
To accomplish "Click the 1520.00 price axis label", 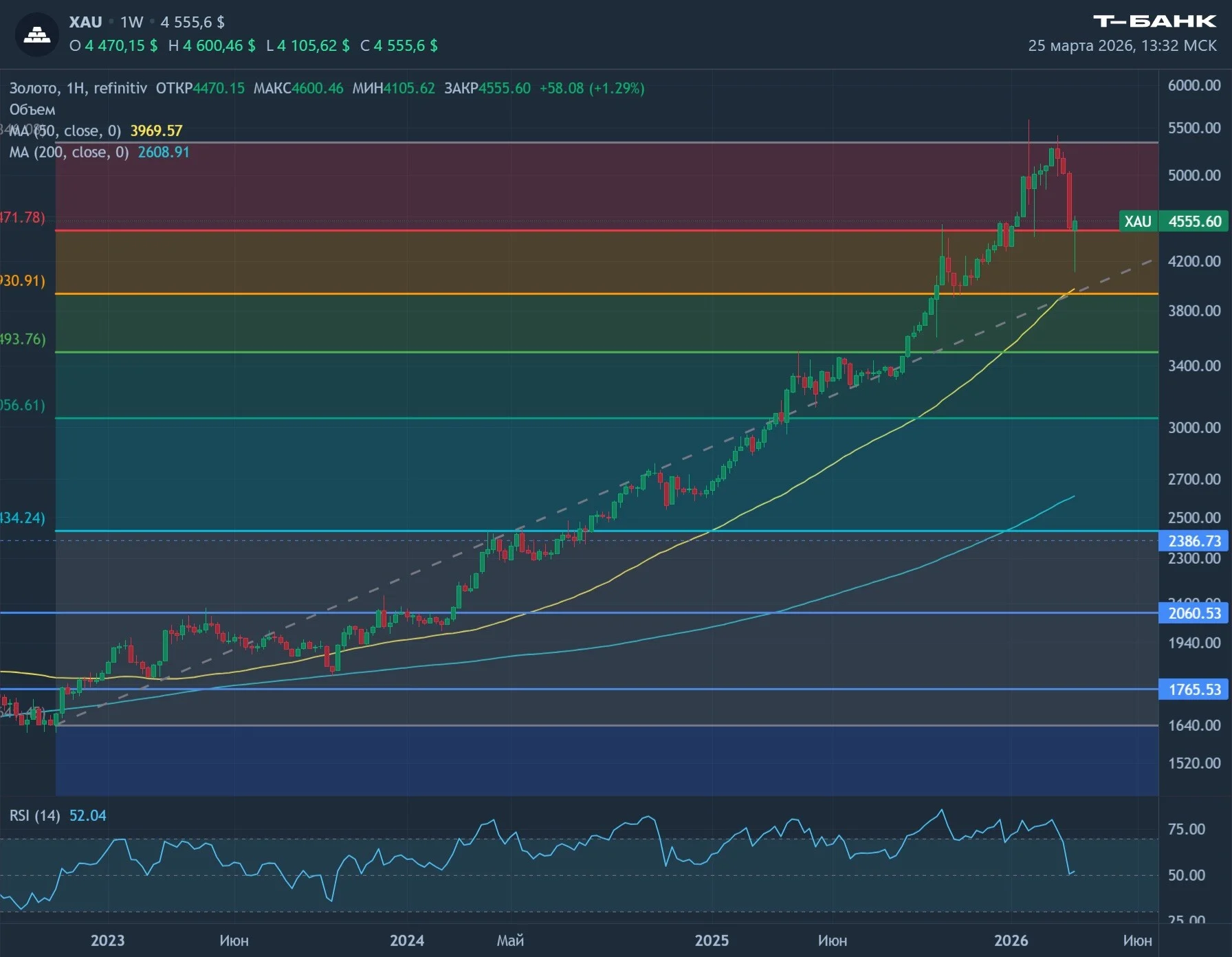I will pyautogui.click(x=1194, y=763).
